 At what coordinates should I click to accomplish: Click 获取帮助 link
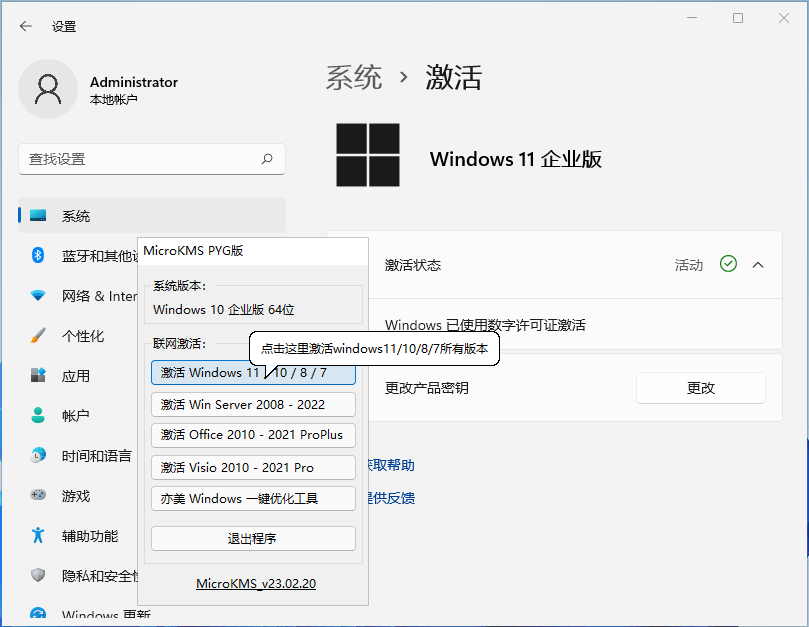pos(392,465)
